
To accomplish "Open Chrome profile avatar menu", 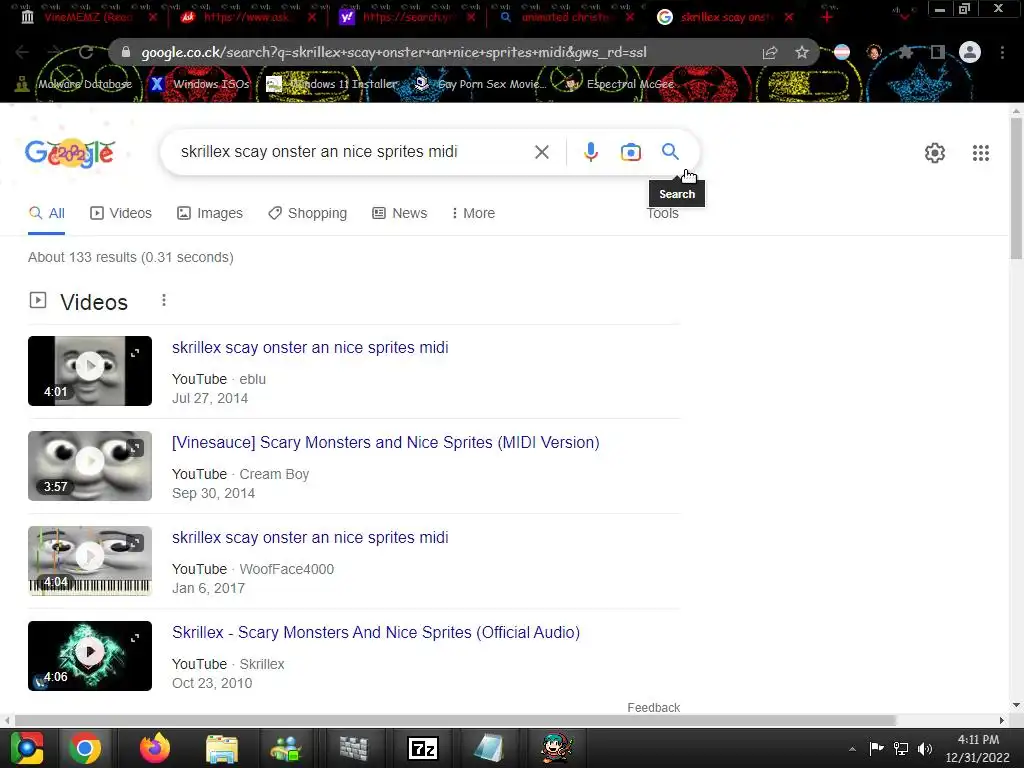I will (x=970, y=52).
